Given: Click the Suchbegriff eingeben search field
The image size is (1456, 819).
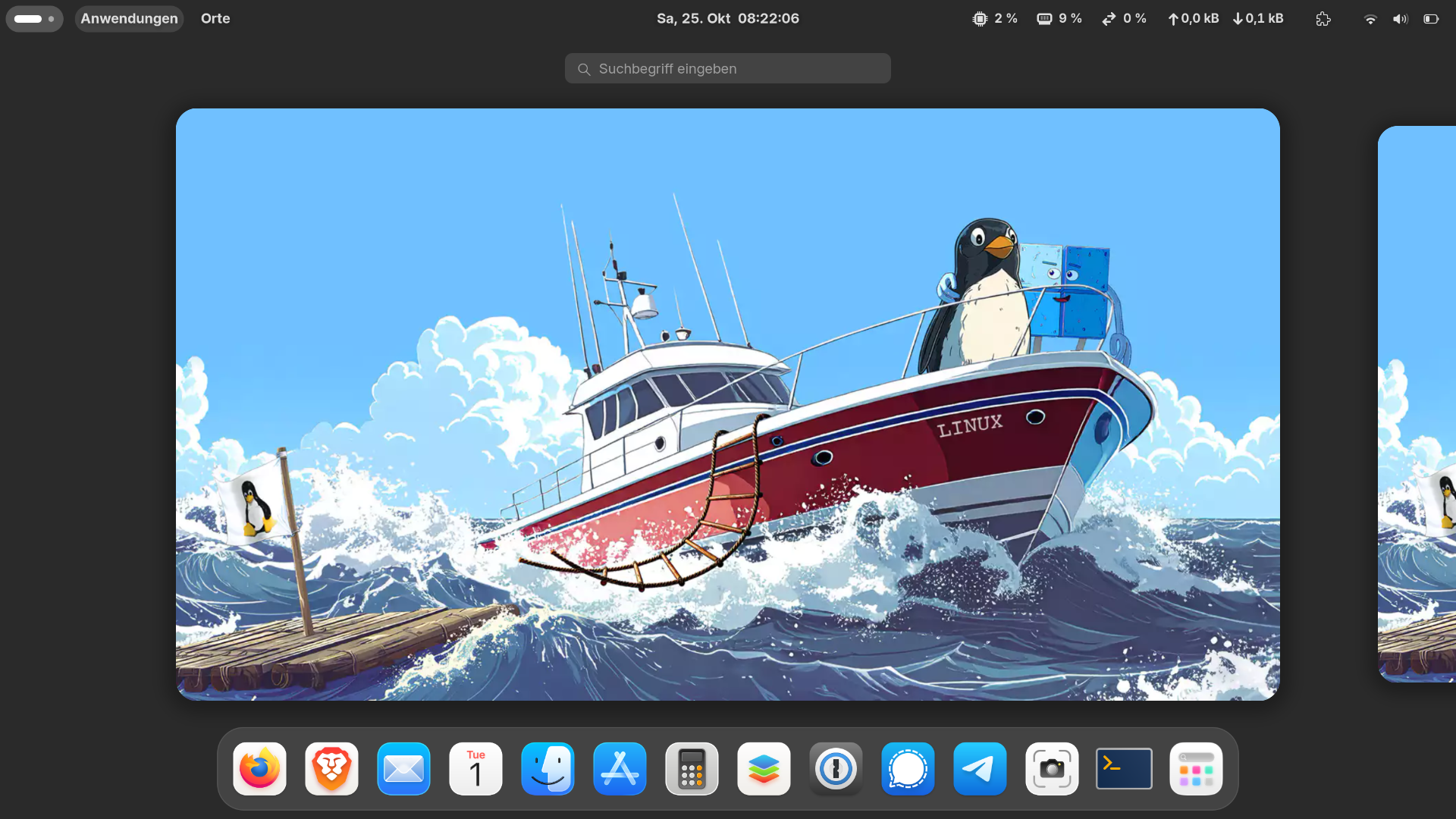Looking at the screenshot, I should tap(727, 68).
